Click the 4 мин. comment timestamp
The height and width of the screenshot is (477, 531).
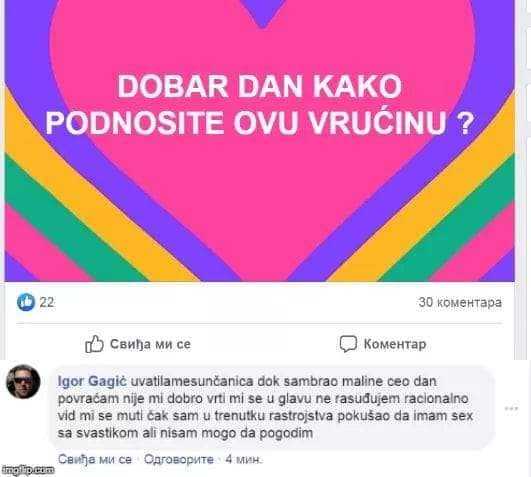tap(244, 459)
